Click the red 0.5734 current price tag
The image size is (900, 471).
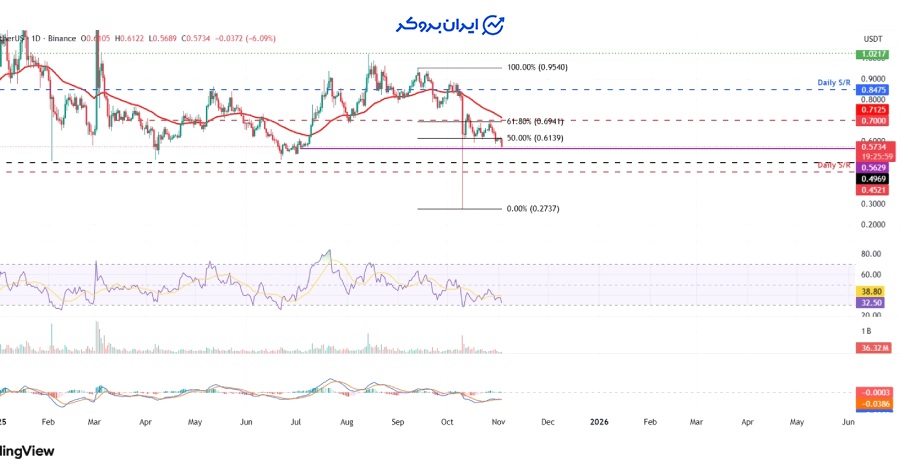click(871, 147)
